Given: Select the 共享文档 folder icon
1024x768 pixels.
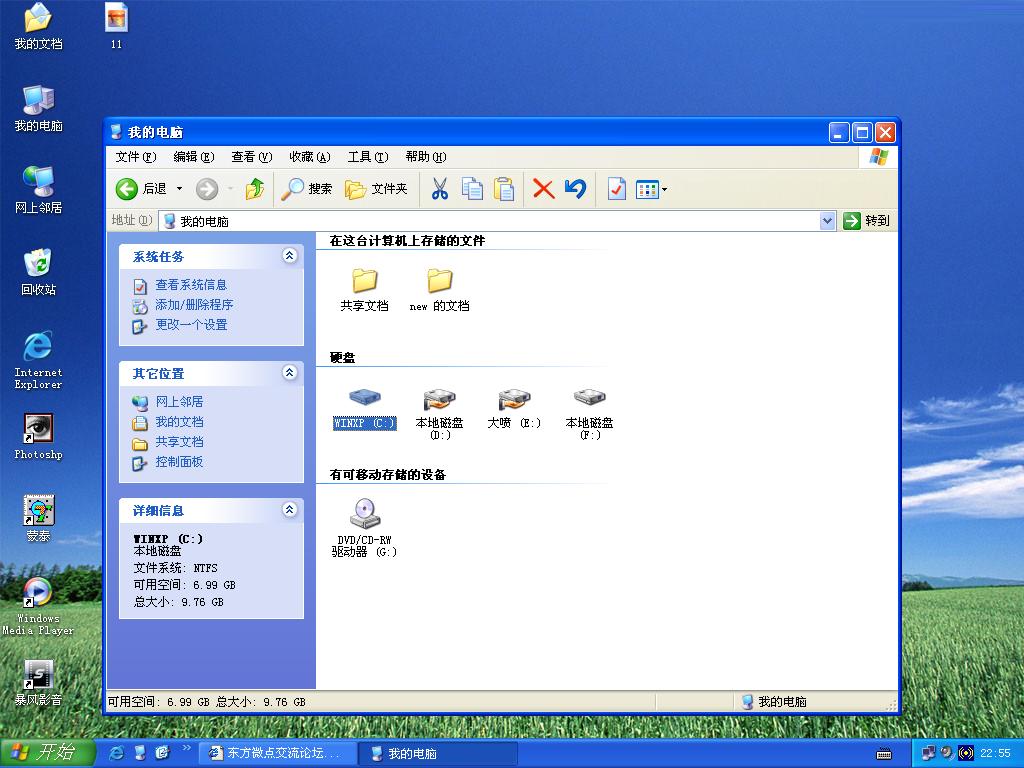Looking at the screenshot, I should coord(364,289).
